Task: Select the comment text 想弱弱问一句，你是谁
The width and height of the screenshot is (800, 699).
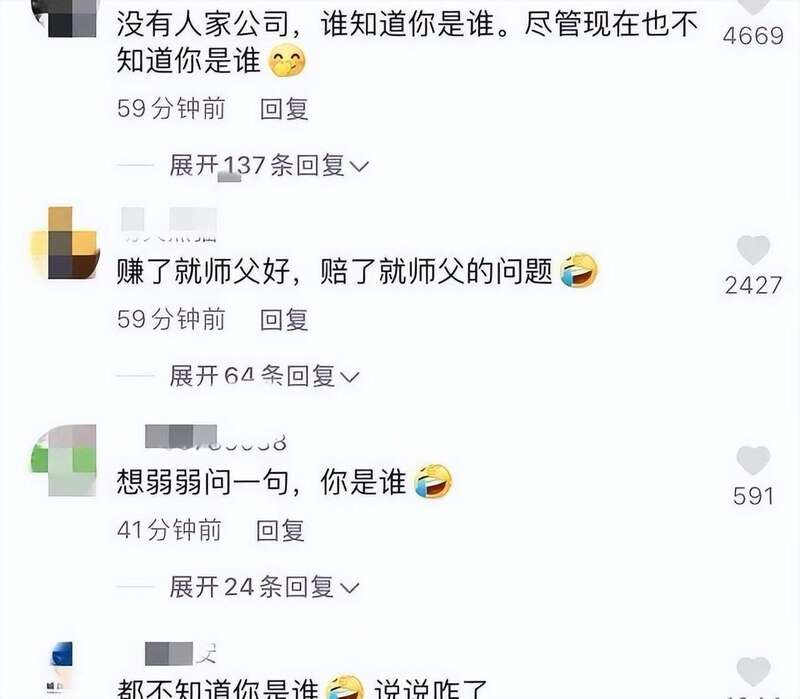Action: click(x=262, y=482)
